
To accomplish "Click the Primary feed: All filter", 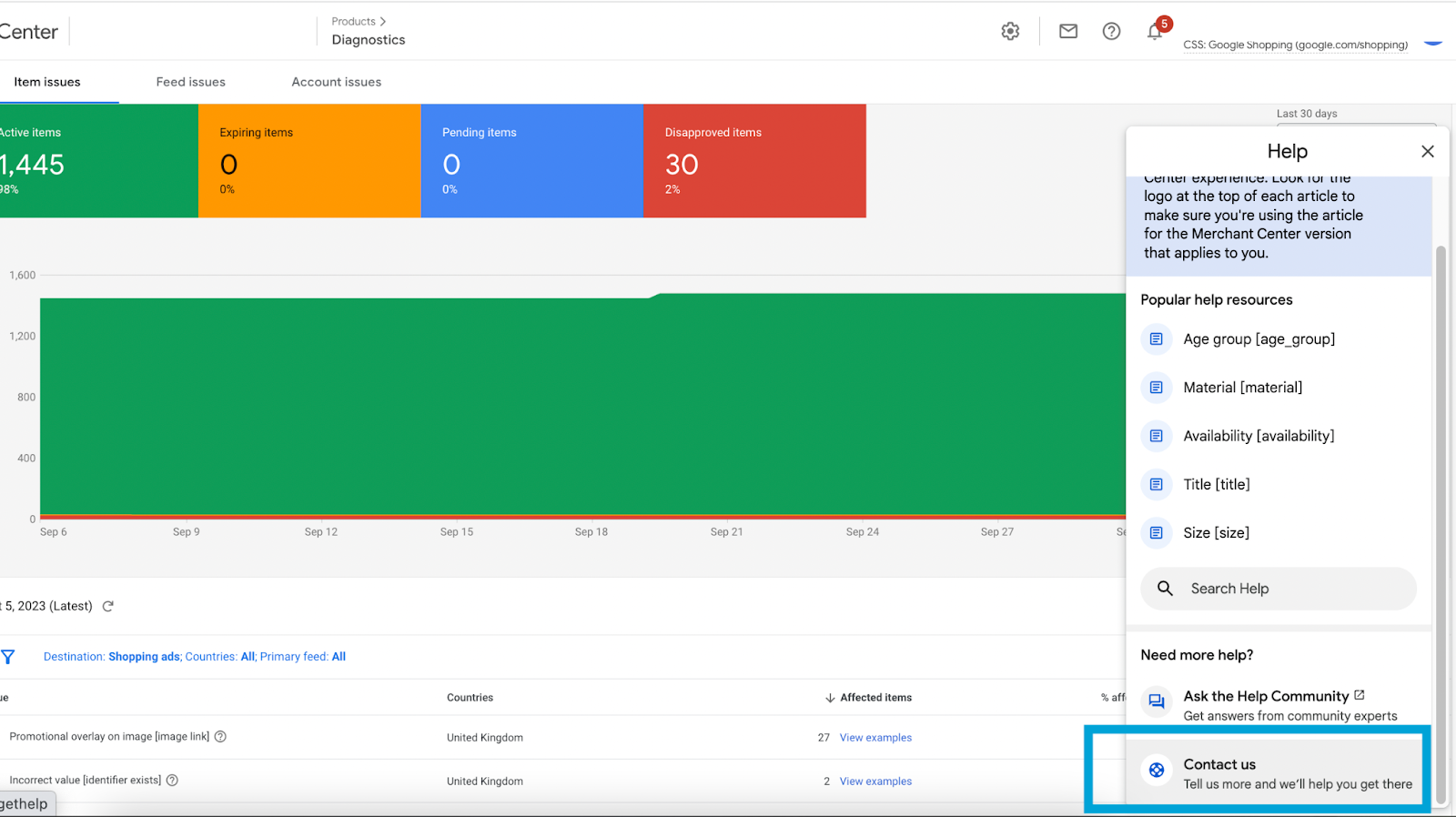I will coord(303,657).
